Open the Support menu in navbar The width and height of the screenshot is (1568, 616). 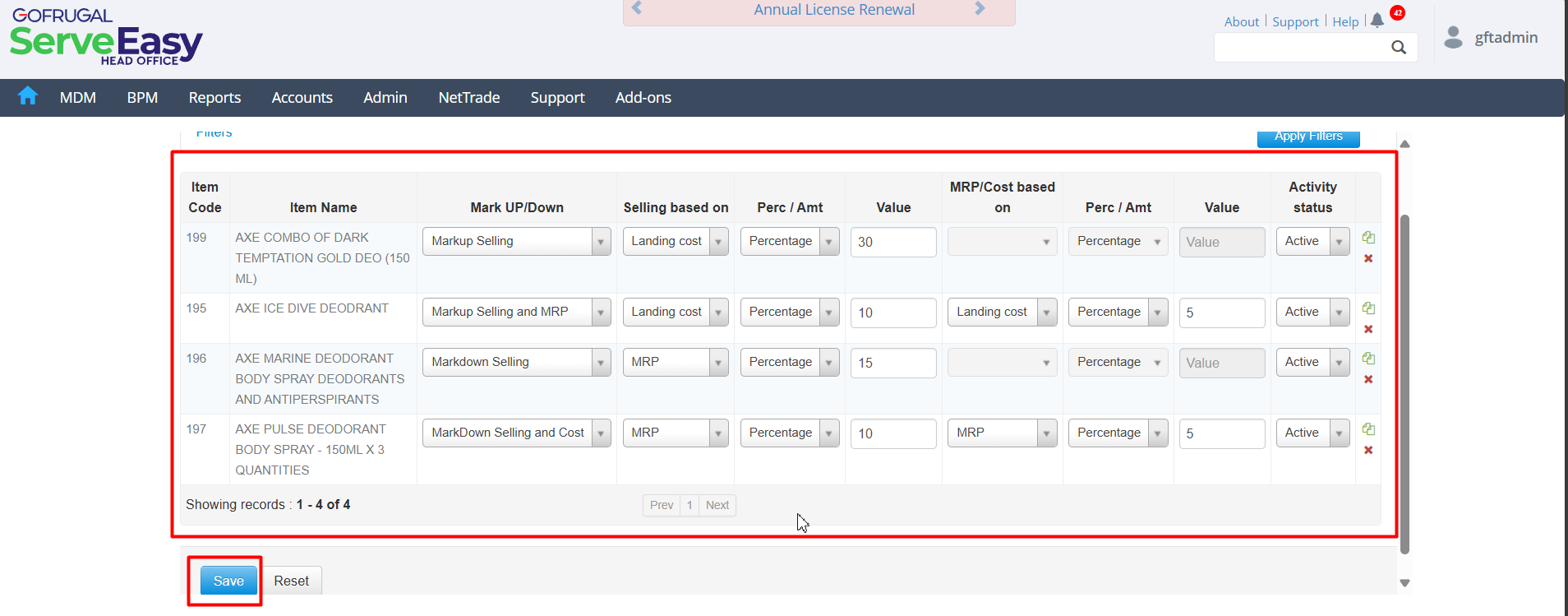pyautogui.click(x=557, y=97)
